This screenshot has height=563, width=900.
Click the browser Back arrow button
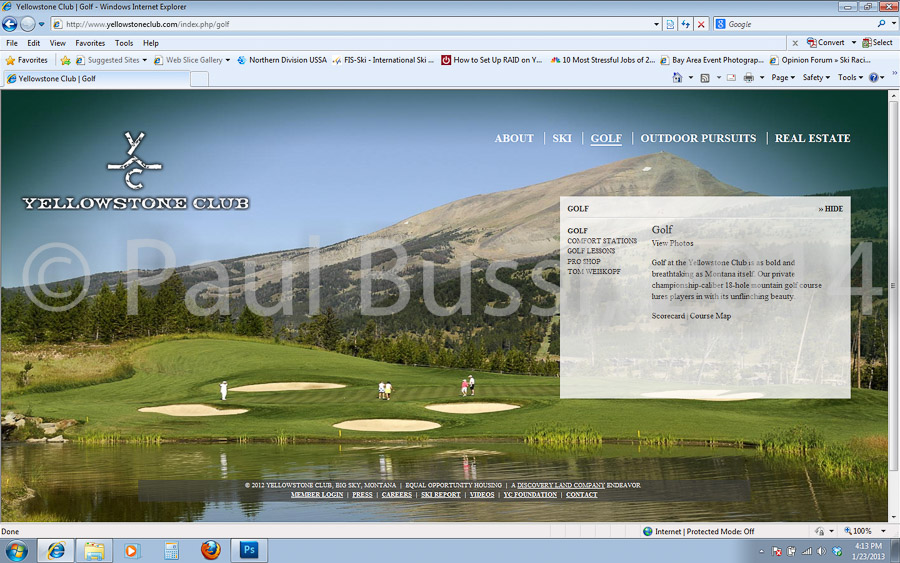(10, 24)
